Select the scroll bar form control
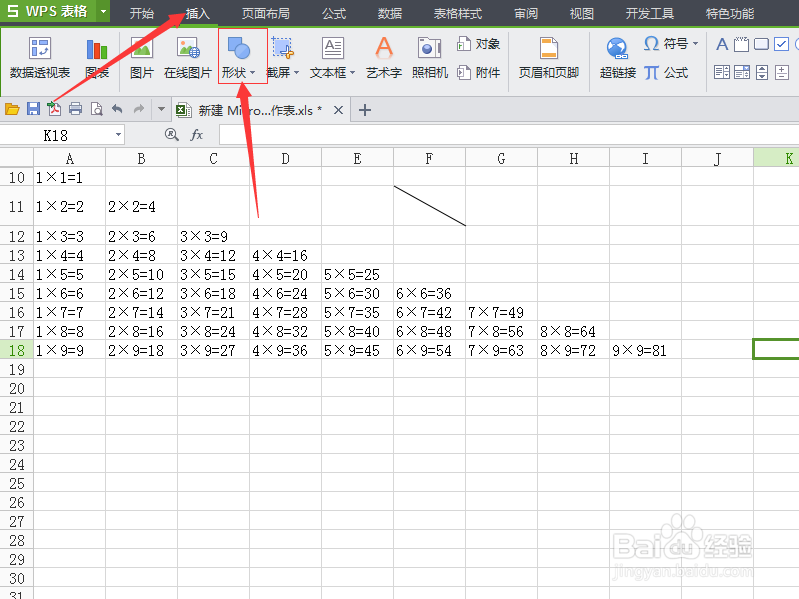 coord(761,72)
